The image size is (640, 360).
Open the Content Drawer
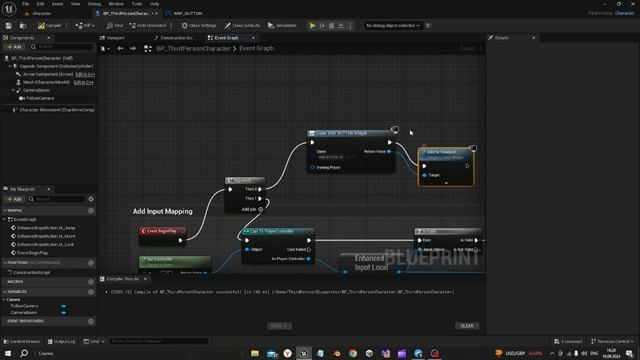click(x=22, y=342)
